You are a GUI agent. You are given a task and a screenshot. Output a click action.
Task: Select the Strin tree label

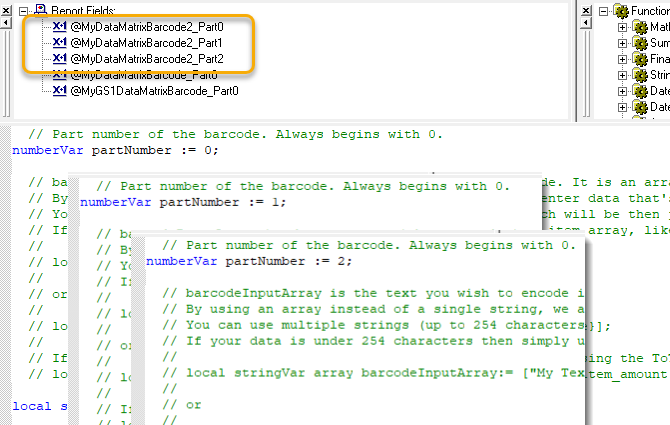(x=660, y=75)
